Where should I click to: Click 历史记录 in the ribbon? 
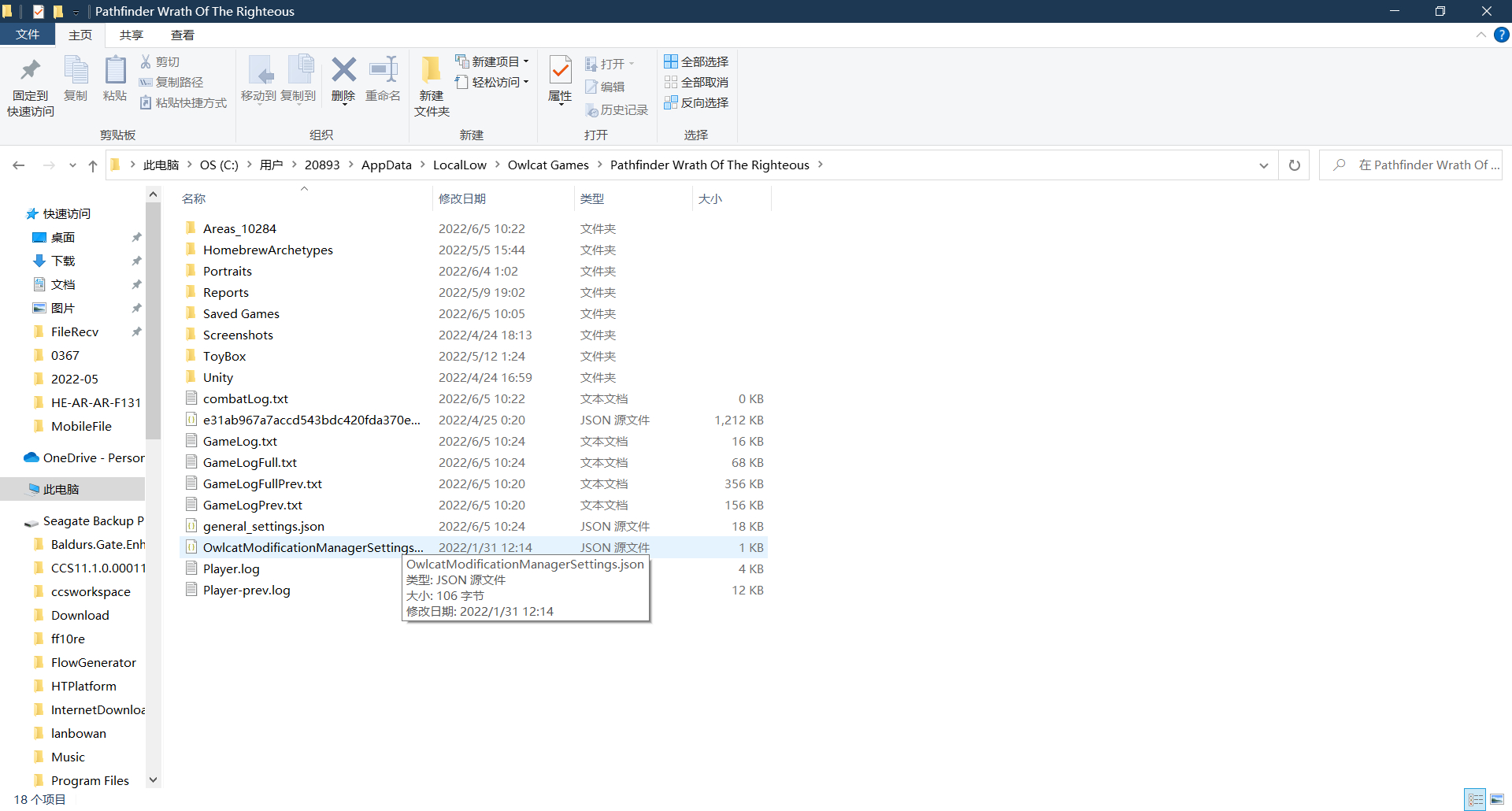coord(617,110)
